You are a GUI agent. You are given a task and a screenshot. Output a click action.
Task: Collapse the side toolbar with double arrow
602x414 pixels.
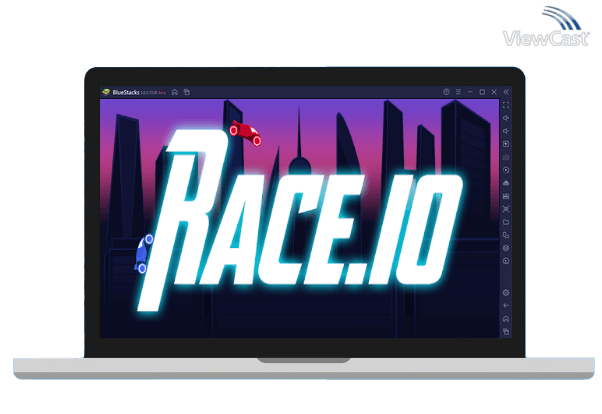pyautogui.click(x=506, y=92)
